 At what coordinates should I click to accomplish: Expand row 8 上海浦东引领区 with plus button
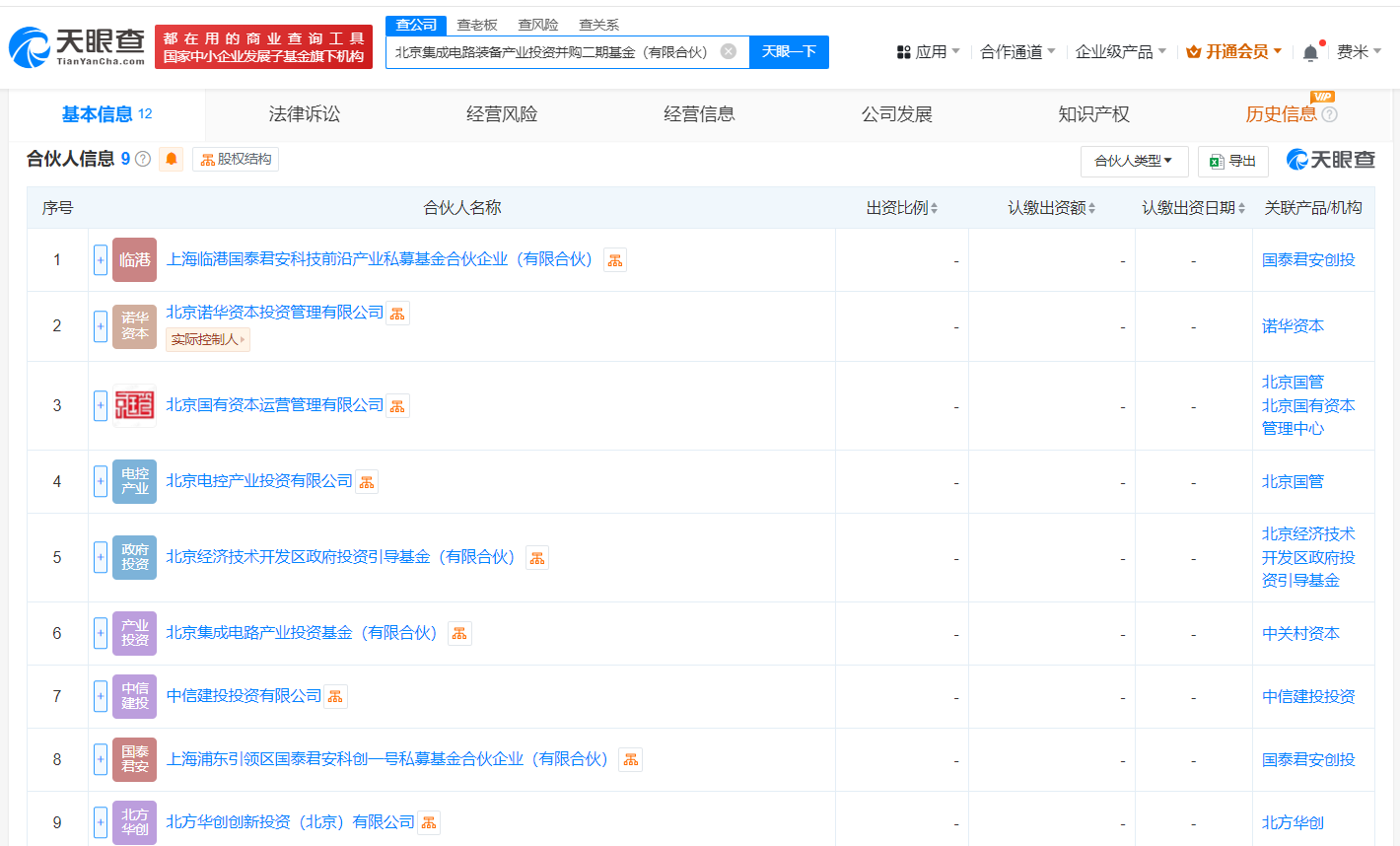101,759
